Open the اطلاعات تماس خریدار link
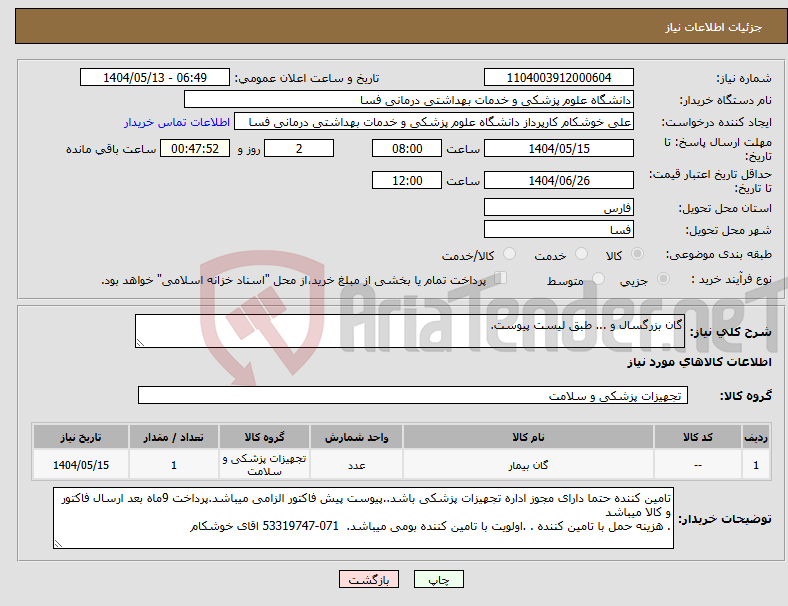Screen dimensions: 788x606 point(177,122)
